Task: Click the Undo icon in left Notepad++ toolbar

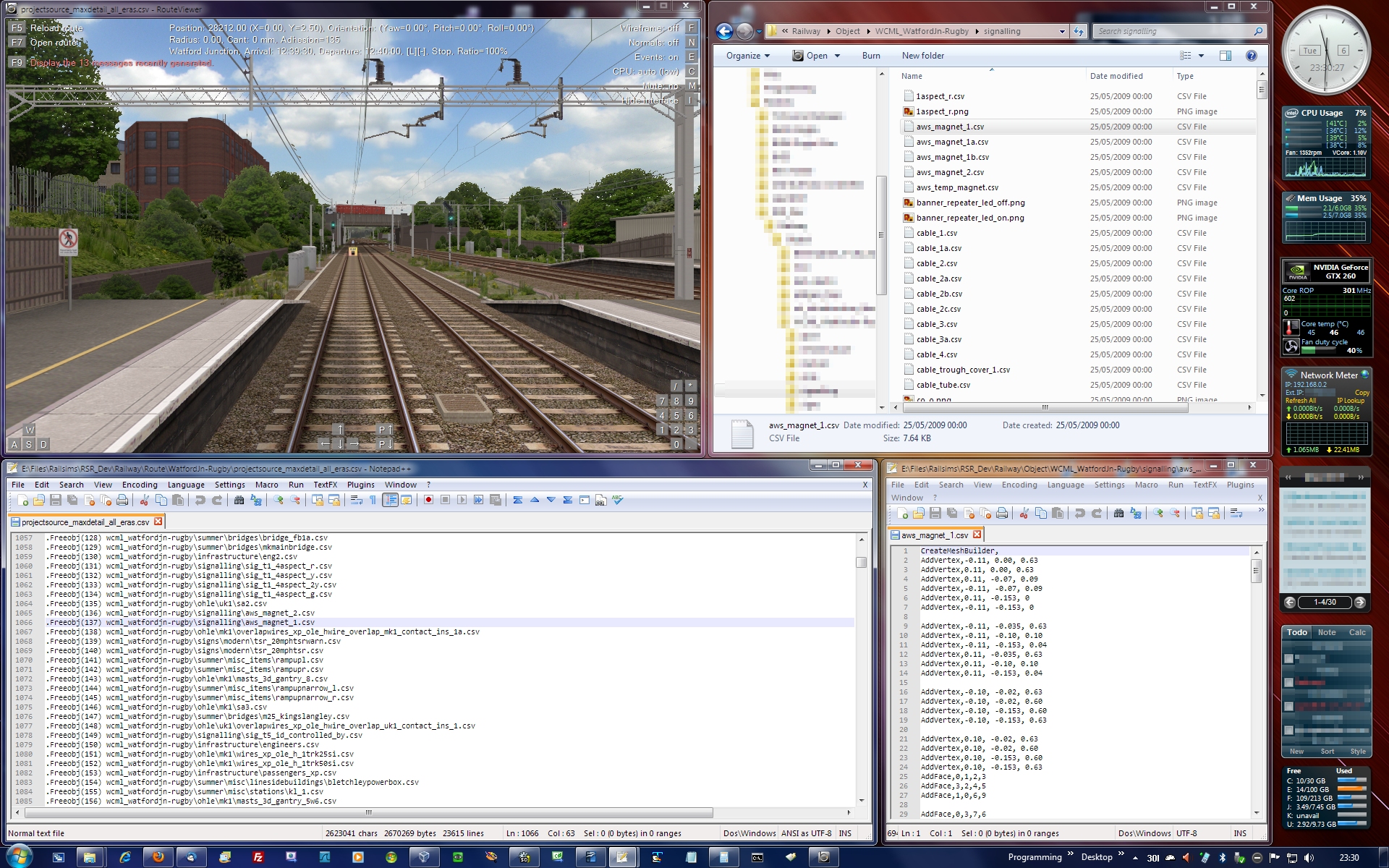Action: (x=200, y=500)
